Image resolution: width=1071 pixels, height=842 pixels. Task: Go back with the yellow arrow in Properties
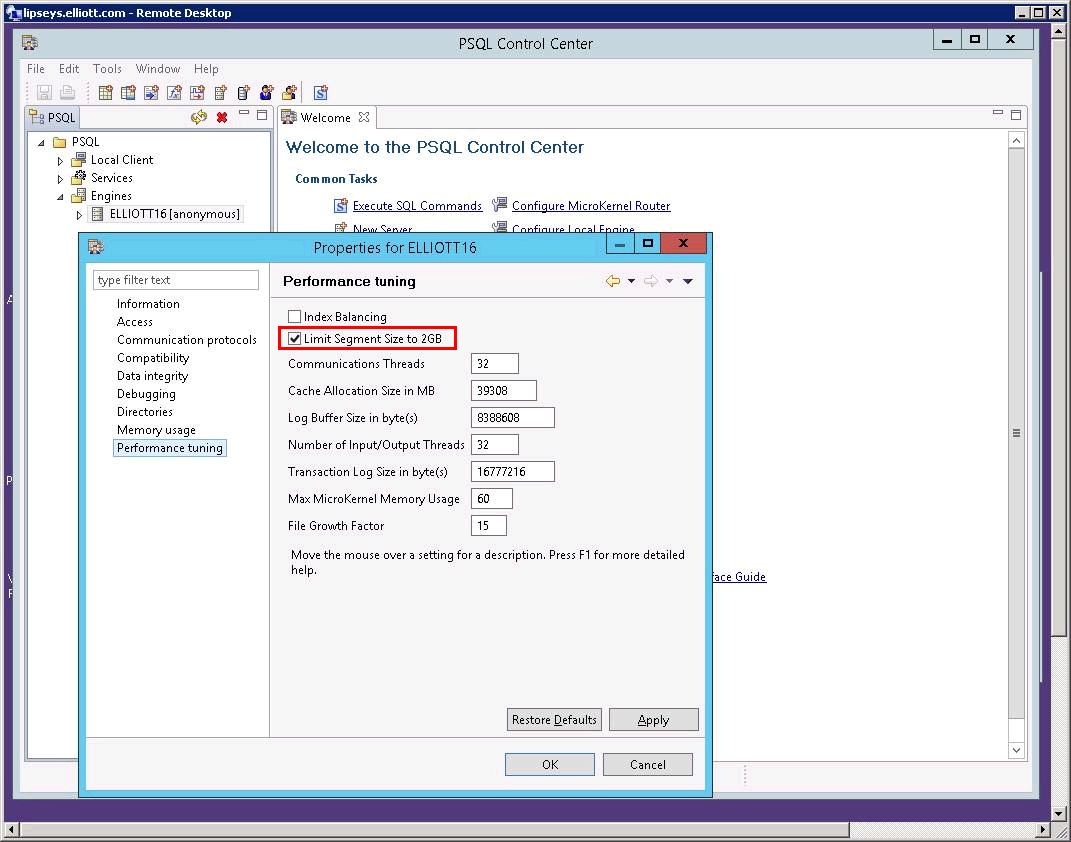click(613, 281)
